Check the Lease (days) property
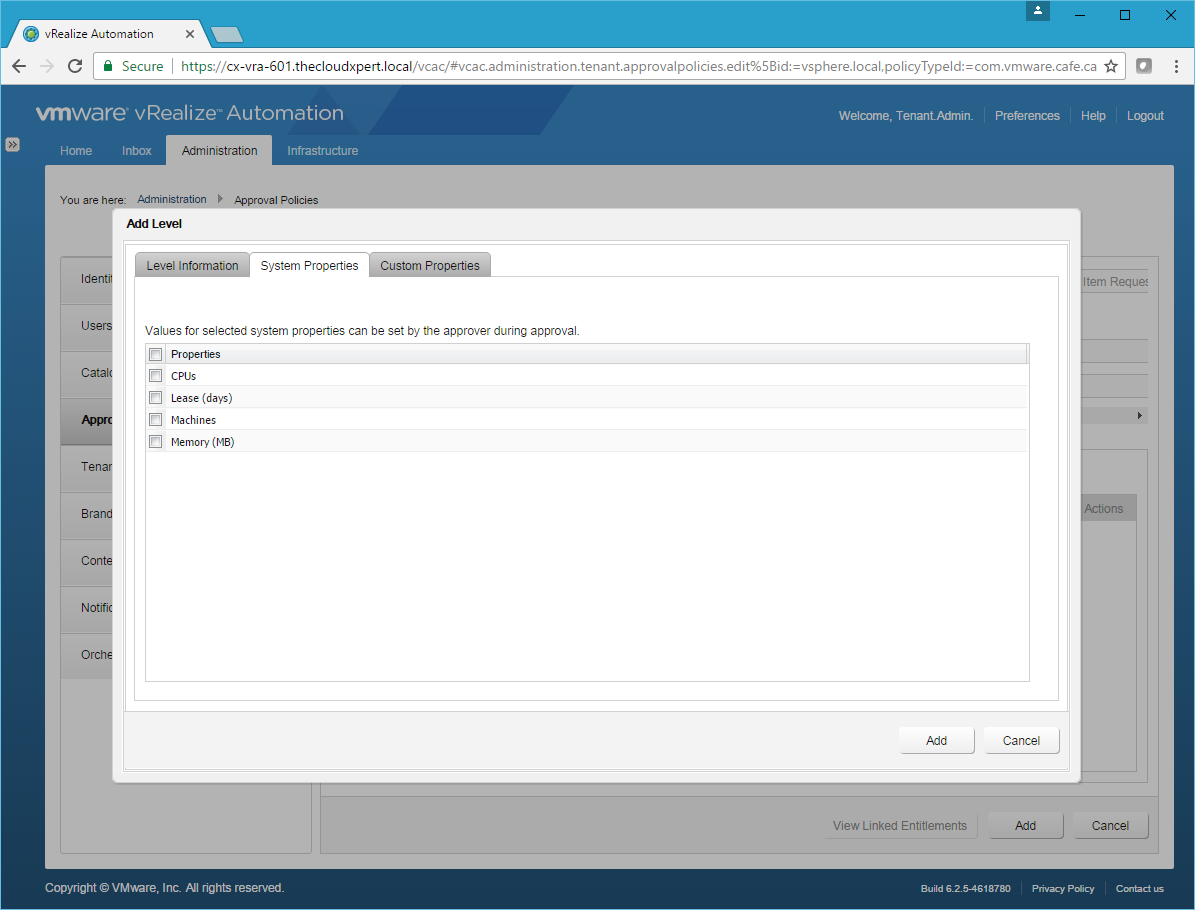This screenshot has width=1195, height=910. (x=155, y=398)
